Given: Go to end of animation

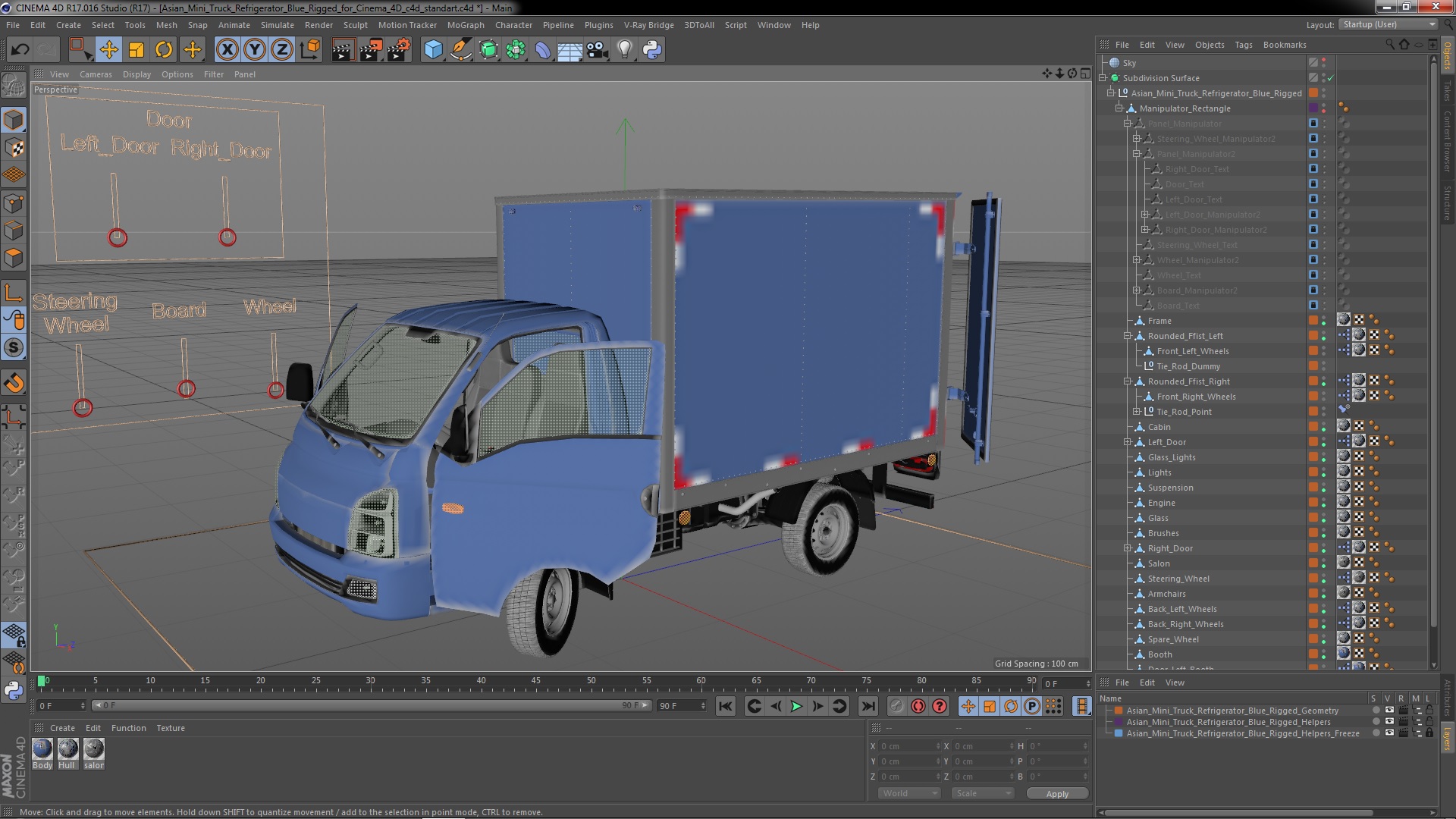Looking at the screenshot, I should [x=868, y=706].
